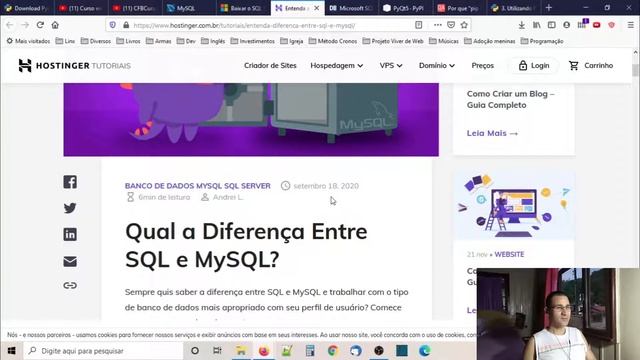The image size is (640, 360).
Task: Click the website illustration thumbnail
Action: tap(514, 205)
